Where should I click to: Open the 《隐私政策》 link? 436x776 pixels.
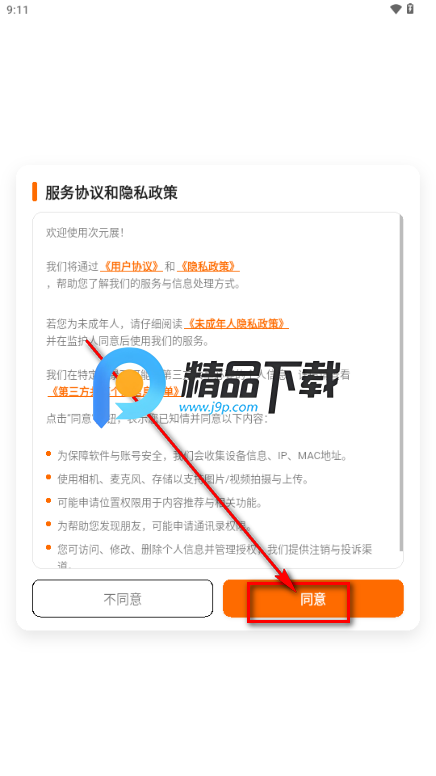[208, 266]
